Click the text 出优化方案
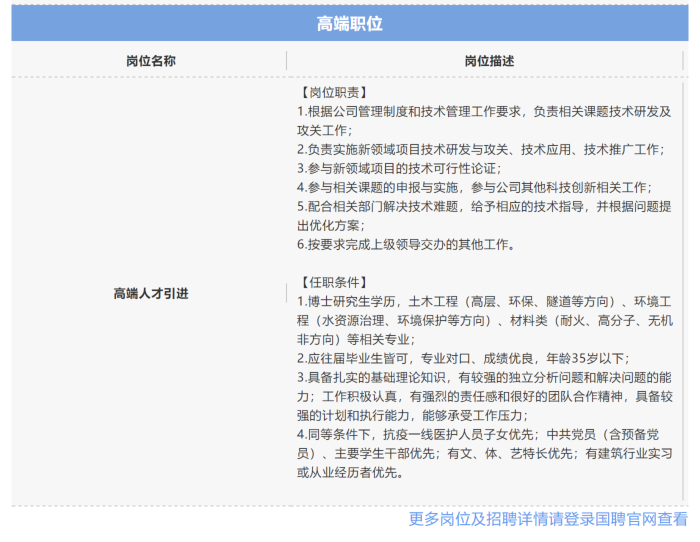700x542 pixels. [x=330, y=225]
